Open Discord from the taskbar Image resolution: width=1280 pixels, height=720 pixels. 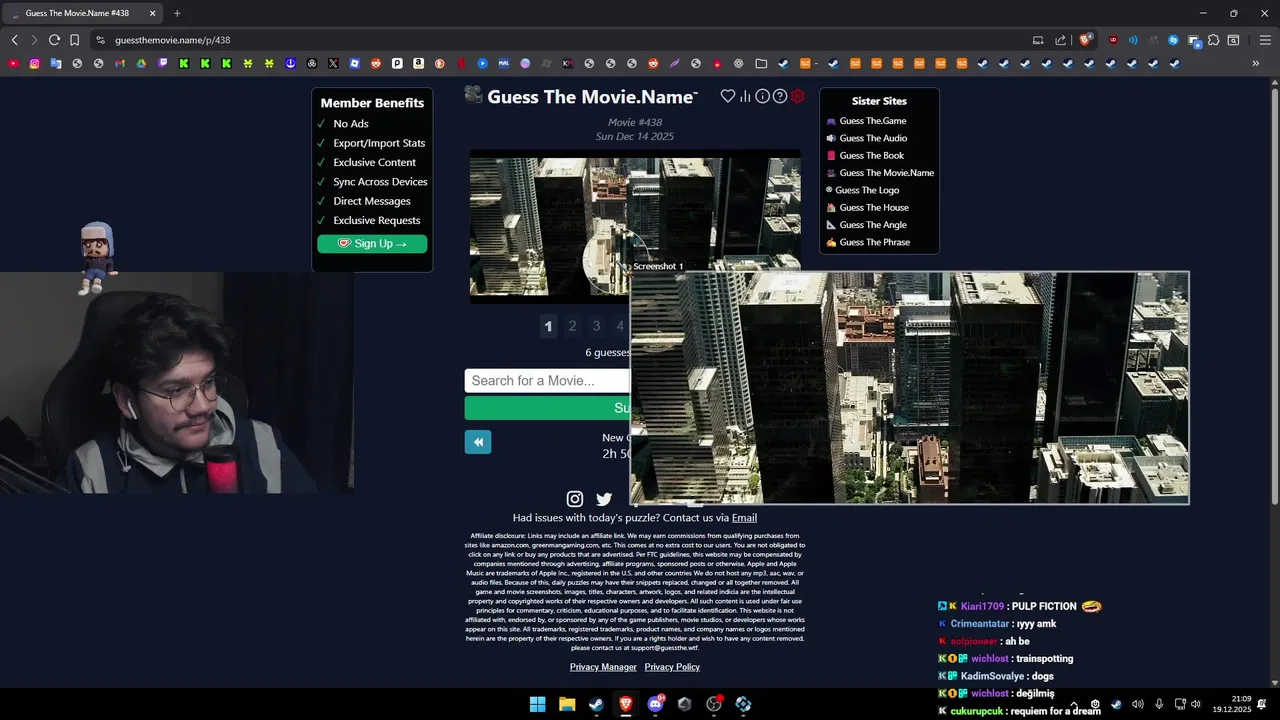pyautogui.click(x=655, y=704)
